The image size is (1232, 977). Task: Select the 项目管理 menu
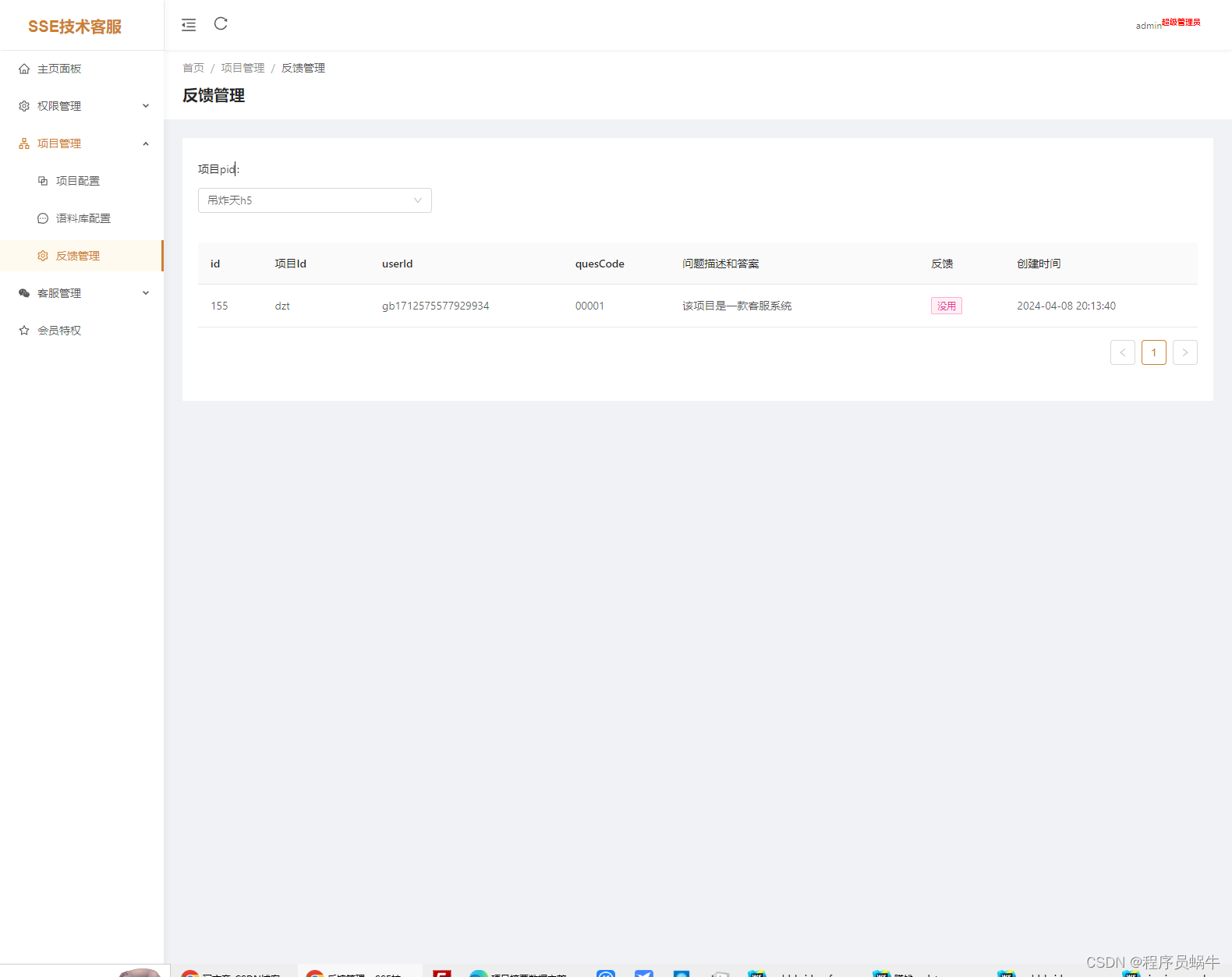pyautogui.click(x=82, y=143)
